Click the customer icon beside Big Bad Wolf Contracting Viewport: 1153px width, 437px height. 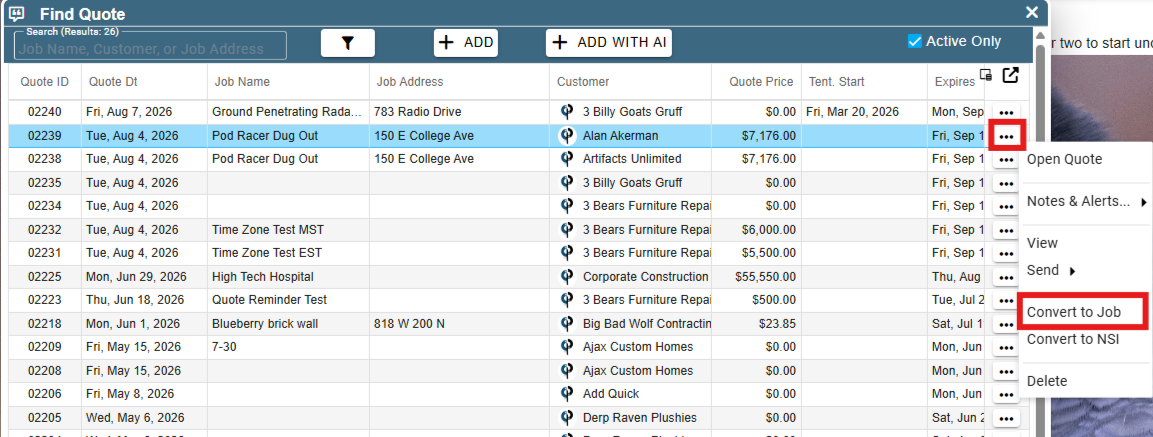click(567, 324)
